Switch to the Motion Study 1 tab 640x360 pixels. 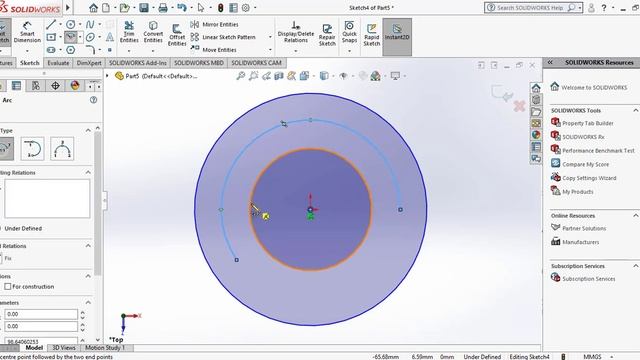[x=105, y=348]
